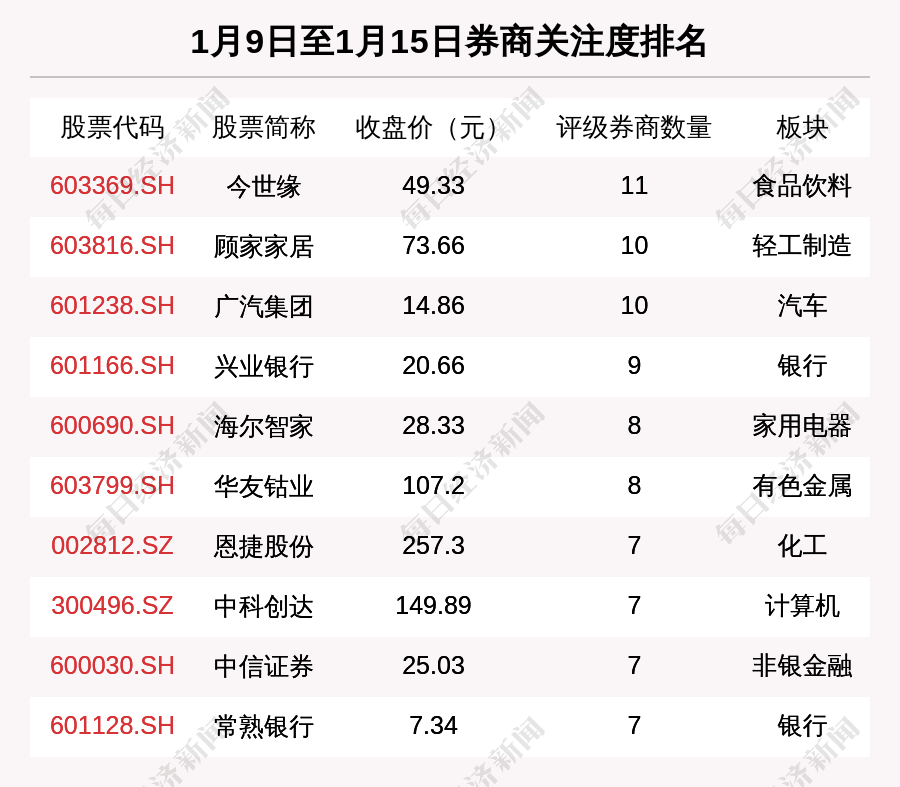
Task: Select sector 轻工制造
Action: point(802,246)
